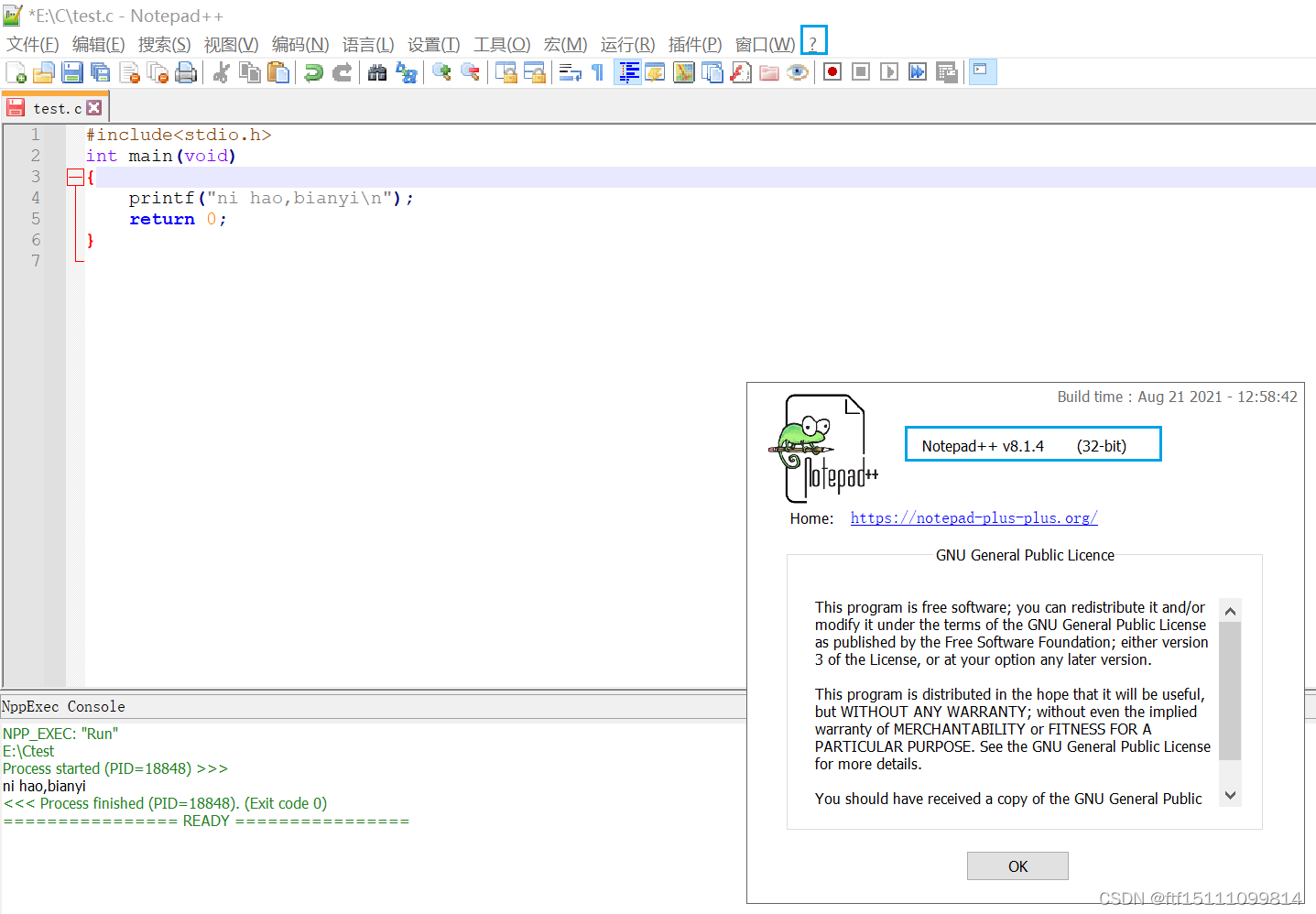Click the macro playback icon
Image resolution: width=1316 pixels, height=914 pixels.
(888, 72)
